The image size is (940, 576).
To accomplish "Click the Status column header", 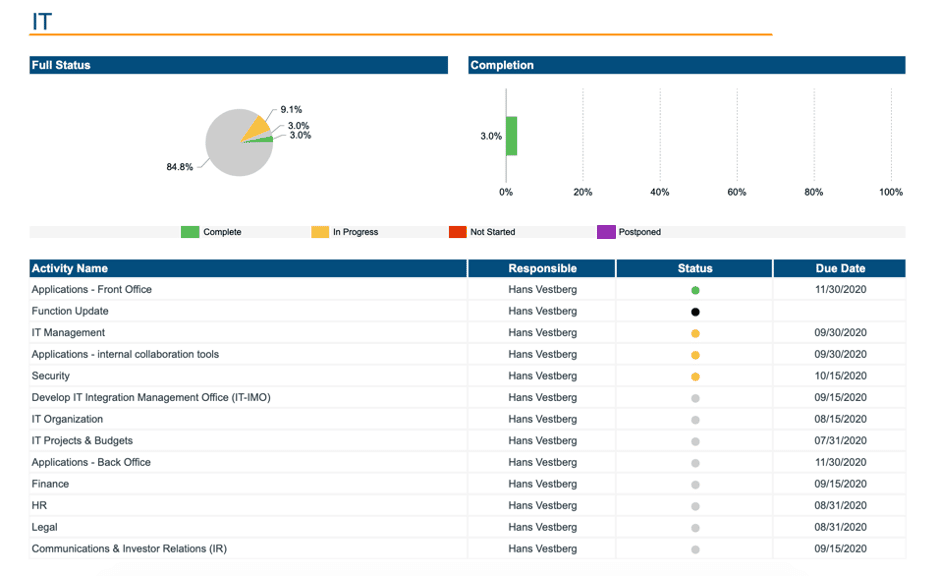I will coord(694,269).
